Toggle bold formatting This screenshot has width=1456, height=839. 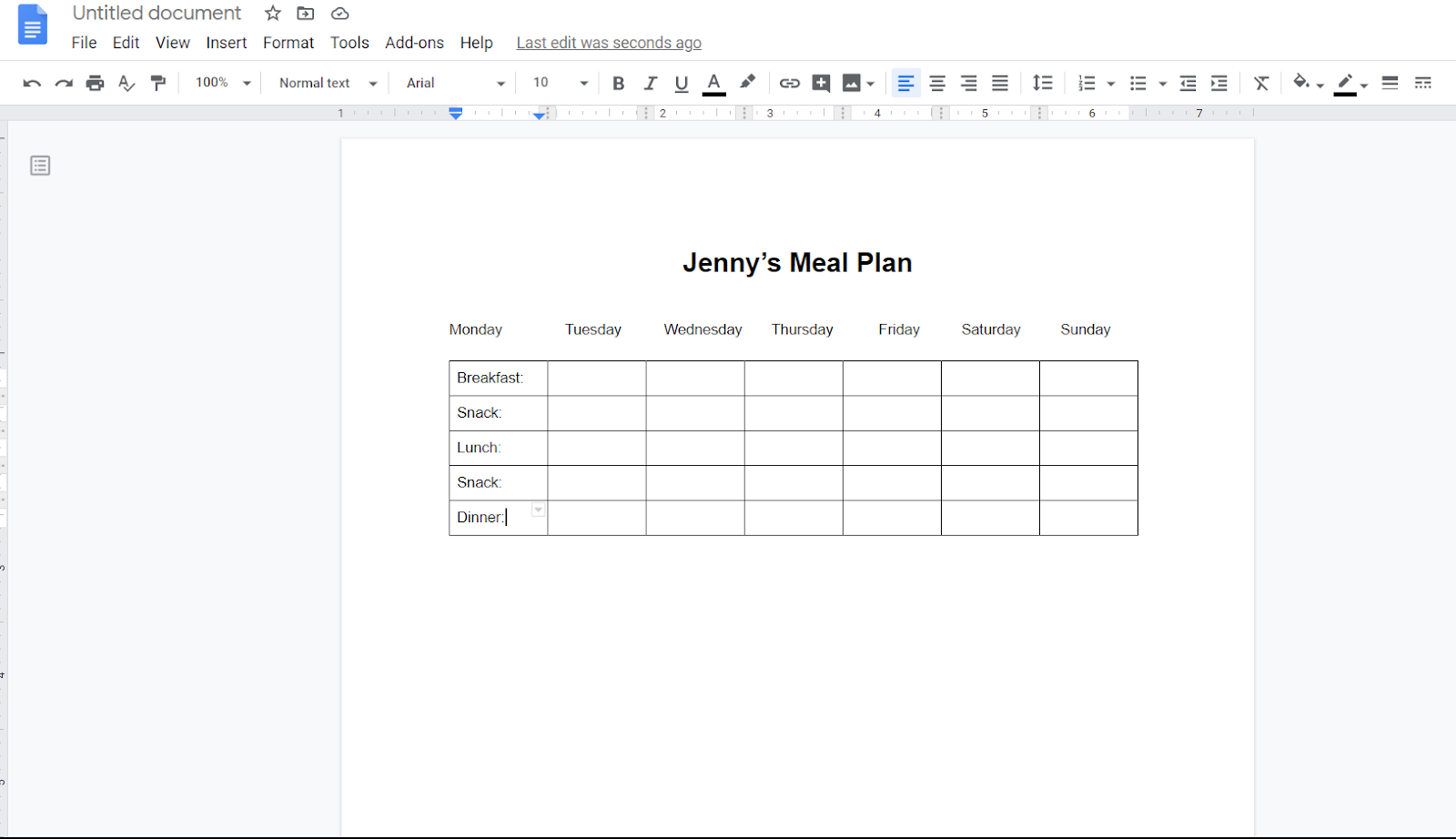[x=619, y=83]
